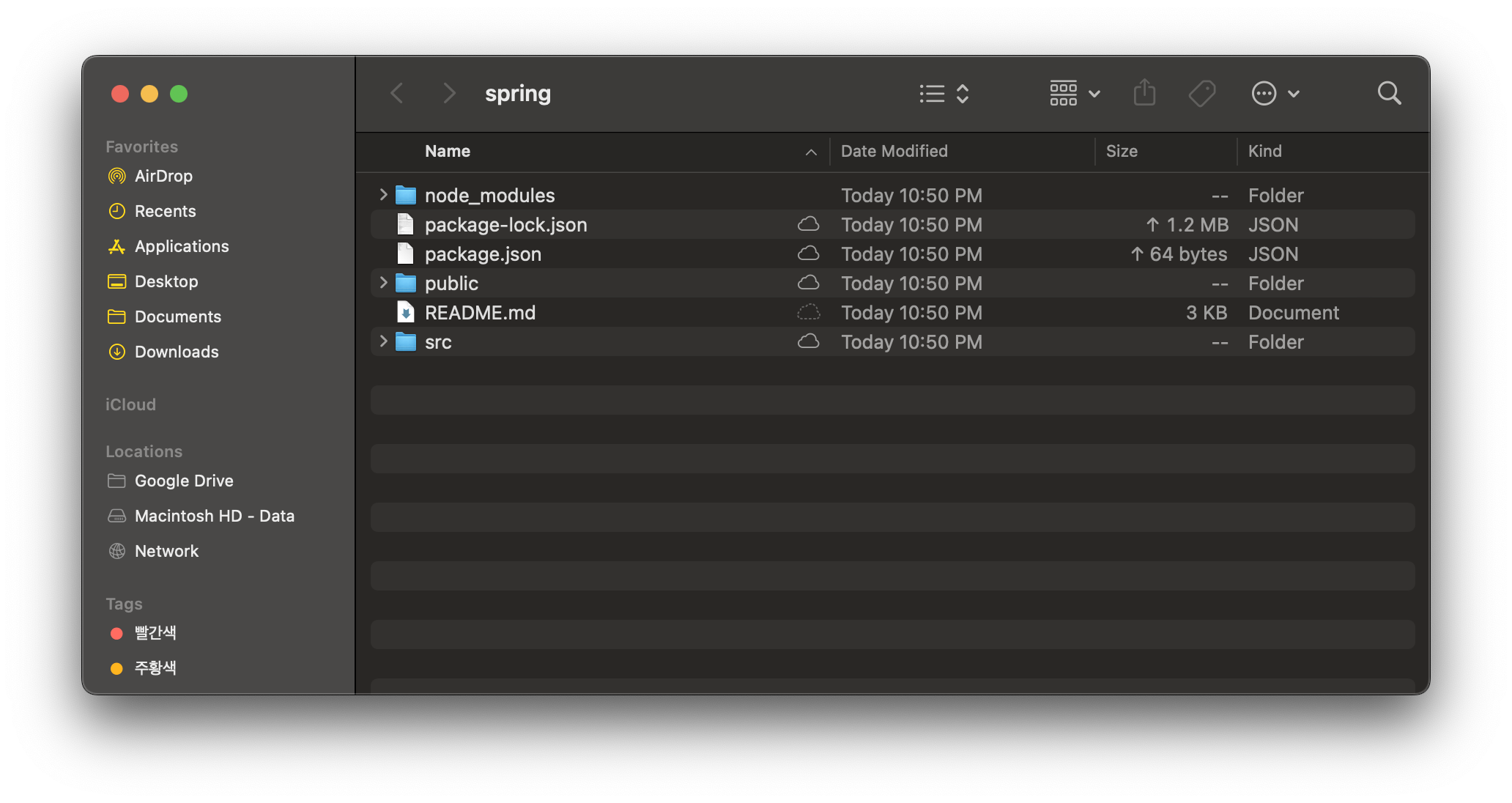
Task: Go forward with the right chevron
Action: [x=449, y=93]
